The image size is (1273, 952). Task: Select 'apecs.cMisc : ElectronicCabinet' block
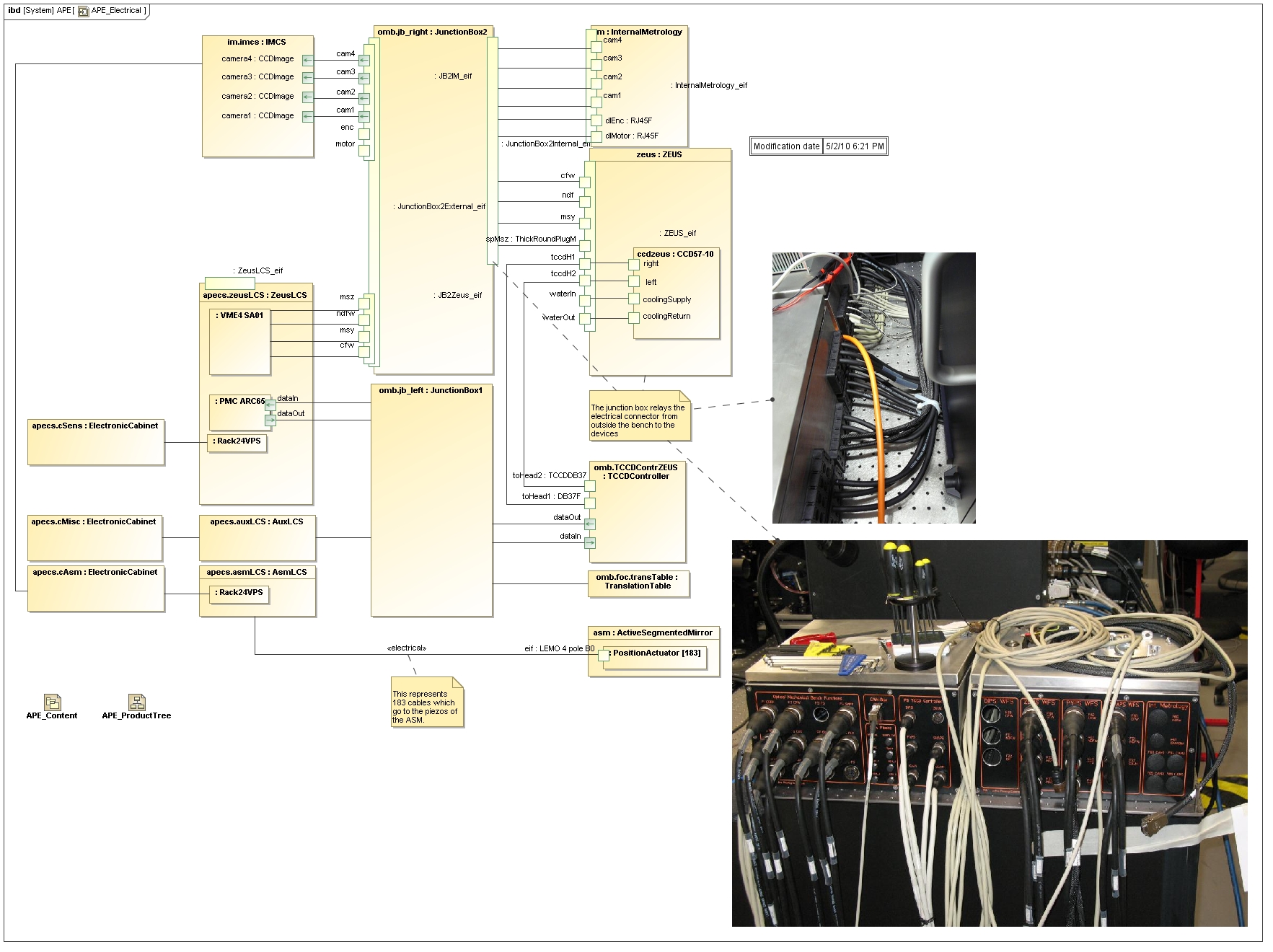pyautogui.click(x=94, y=538)
